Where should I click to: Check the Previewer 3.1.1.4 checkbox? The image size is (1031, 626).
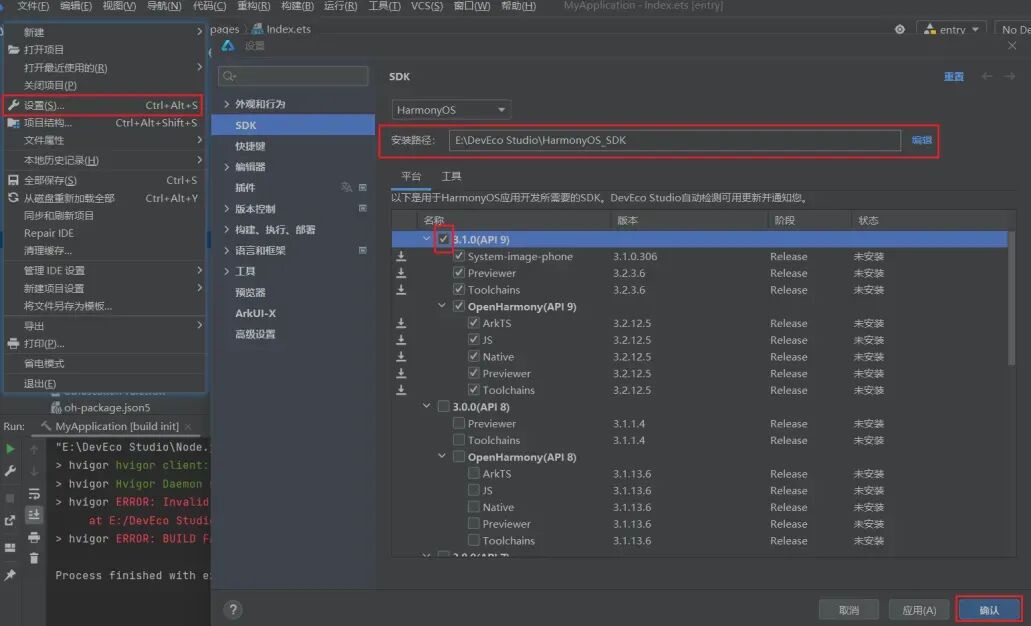click(459, 423)
